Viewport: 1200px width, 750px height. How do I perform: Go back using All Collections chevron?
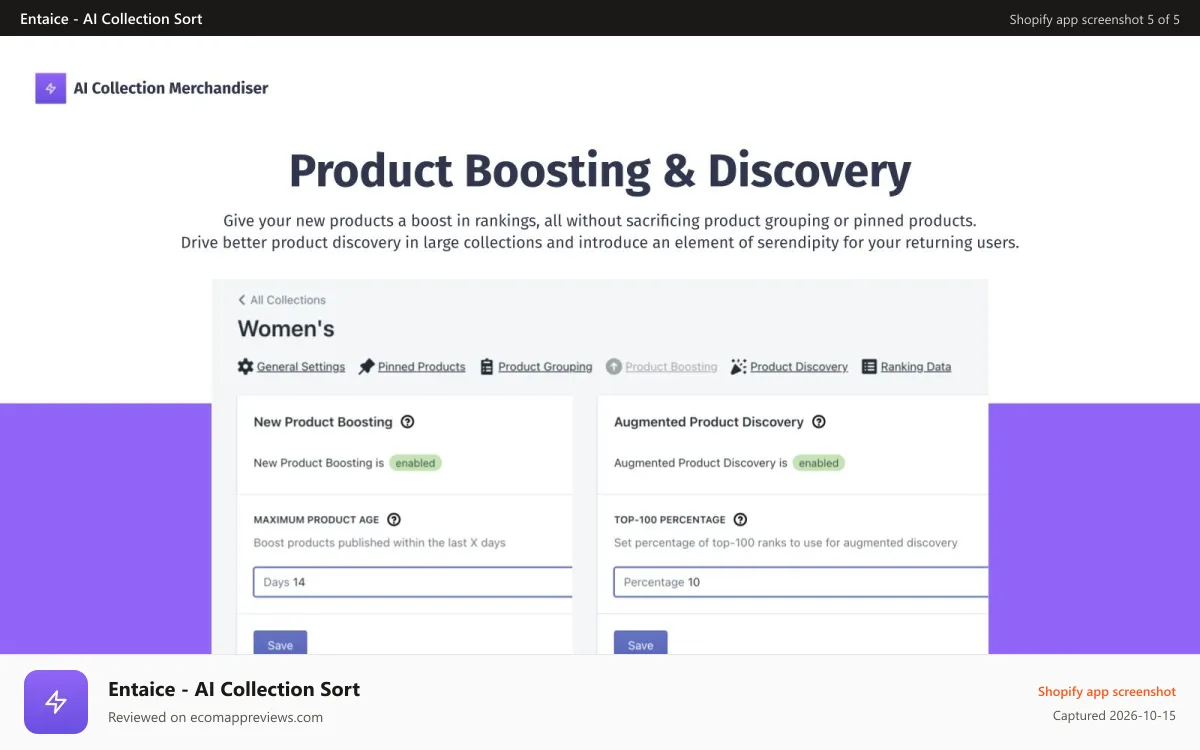(242, 300)
